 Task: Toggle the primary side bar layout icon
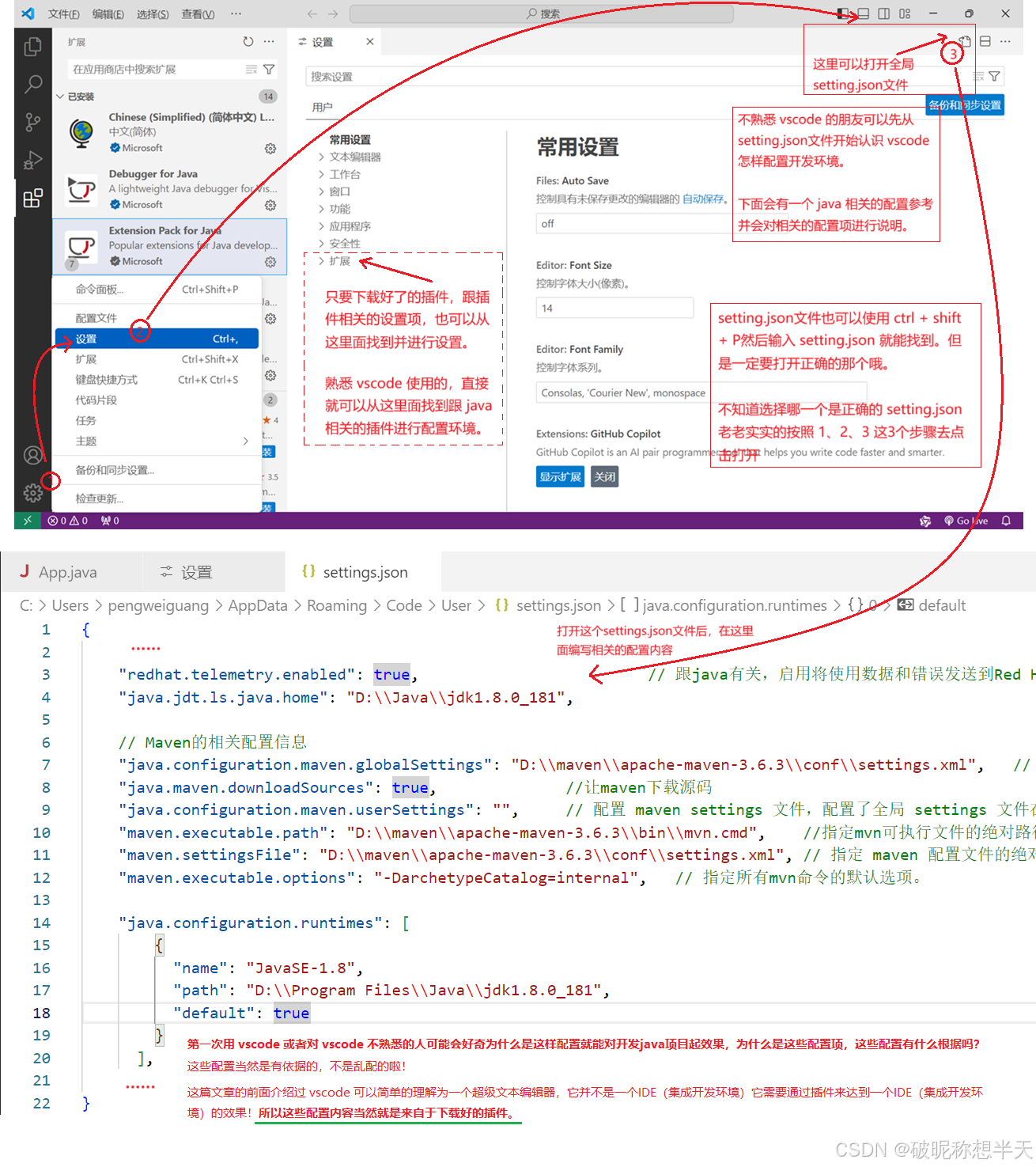click(x=843, y=13)
